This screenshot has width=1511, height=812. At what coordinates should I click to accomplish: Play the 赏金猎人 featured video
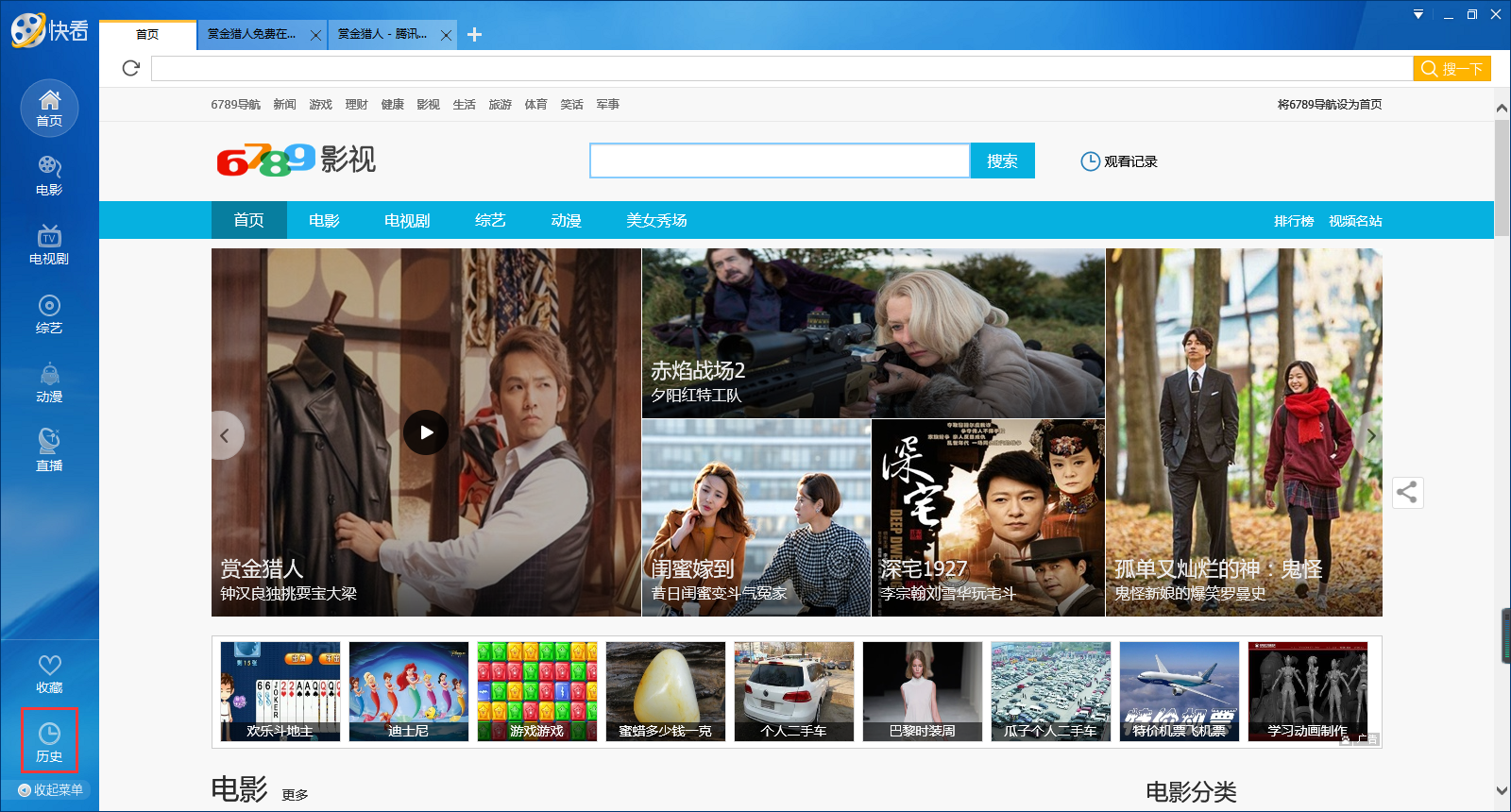[426, 432]
